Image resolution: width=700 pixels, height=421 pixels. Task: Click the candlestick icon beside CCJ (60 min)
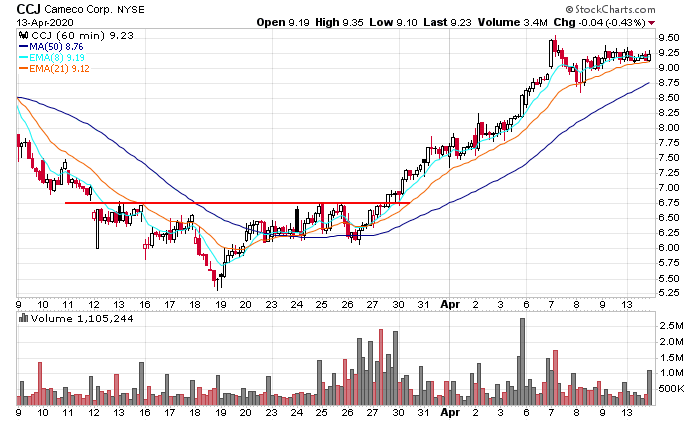[x=23, y=35]
